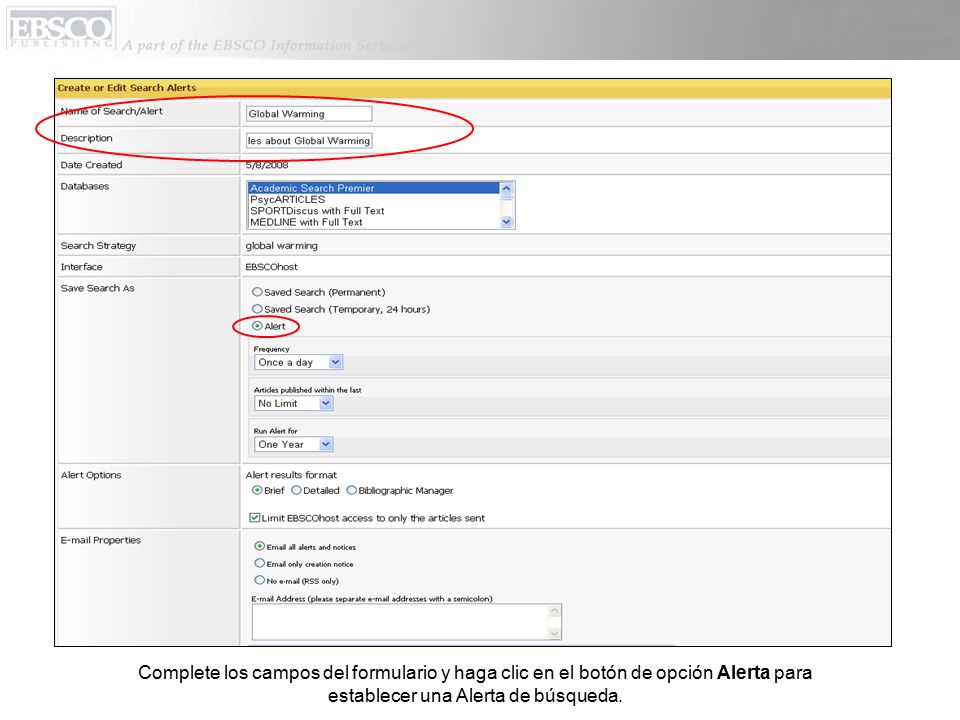This screenshot has height=720, width=960.
Task: Click the Search Strategy value global warming
Action: 282,246
